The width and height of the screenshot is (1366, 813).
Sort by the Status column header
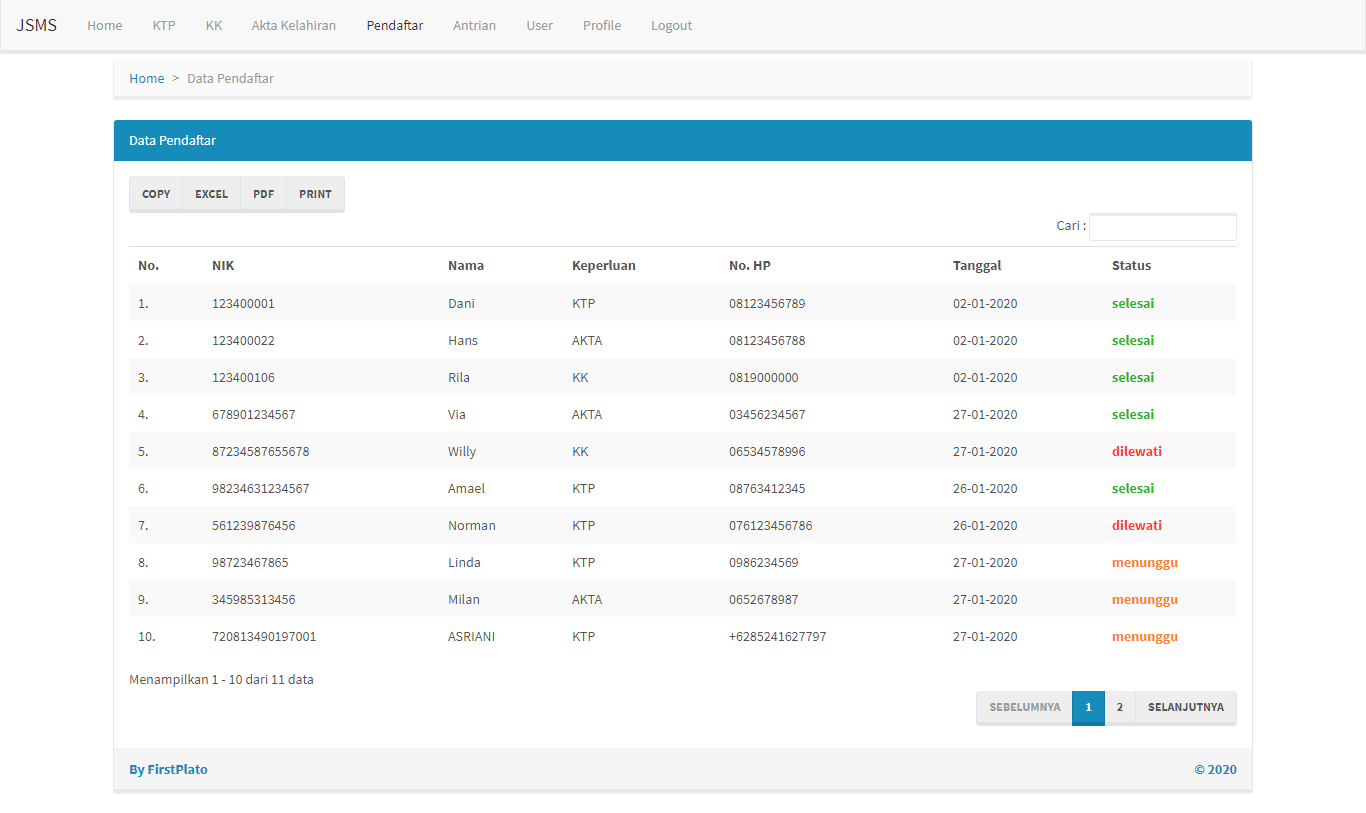pos(1131,265)
